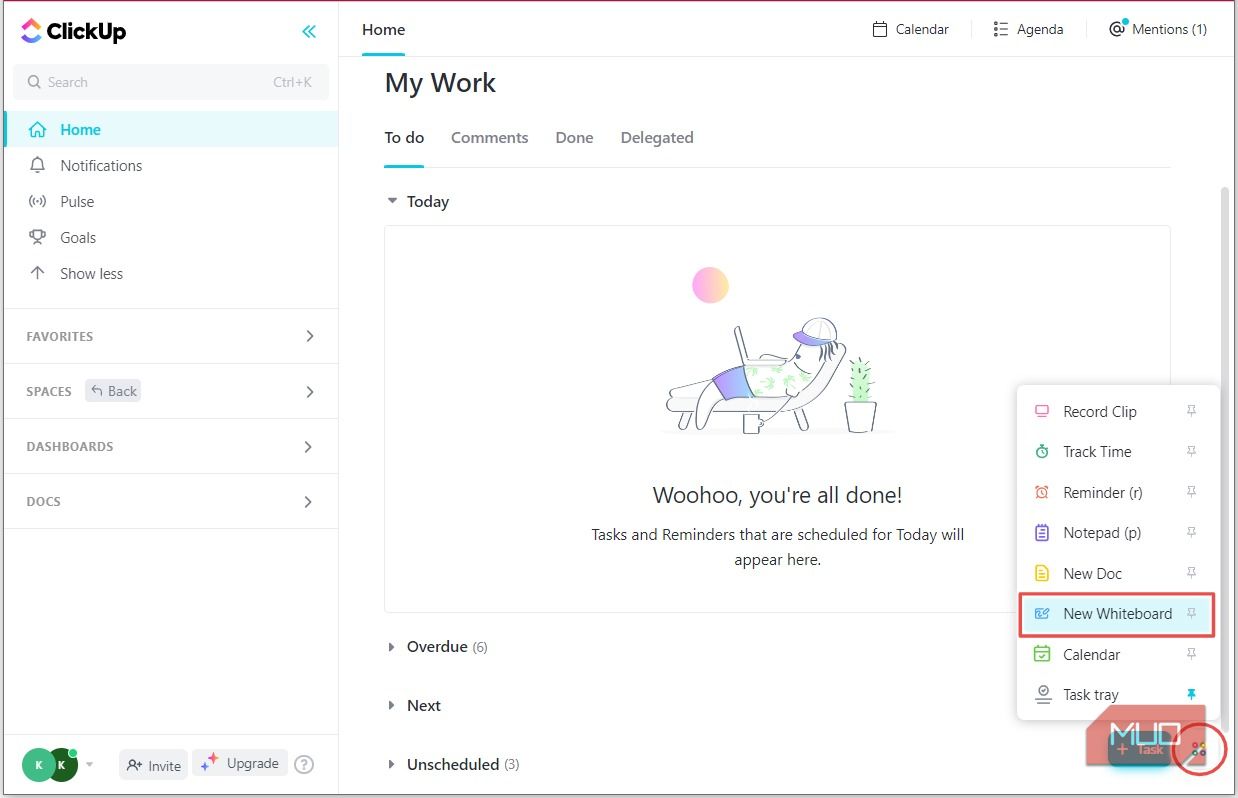This screenshot has width=1238, height=798.
Task: Switch to the Done tab
Action: coord(574,138)
